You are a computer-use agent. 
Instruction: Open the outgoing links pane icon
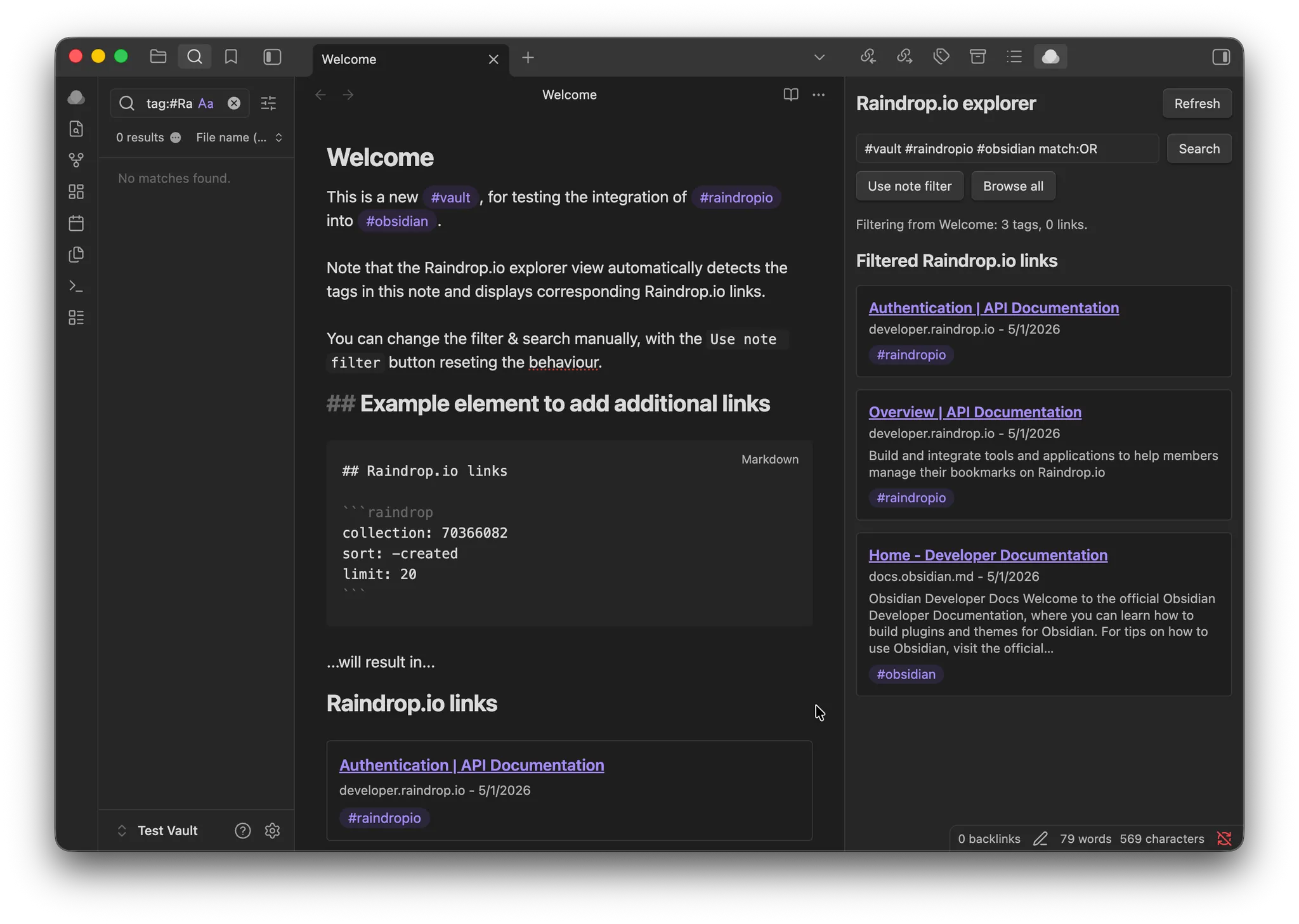click(904, 57)
